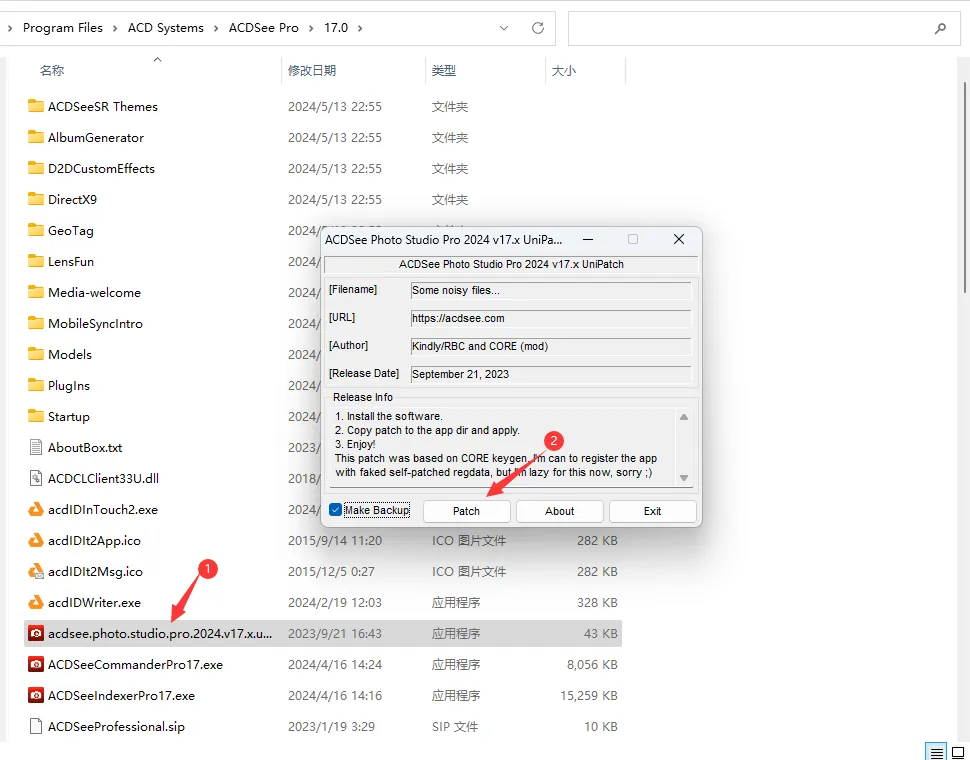Select the Media-welcome folder icon

(36, 292)
